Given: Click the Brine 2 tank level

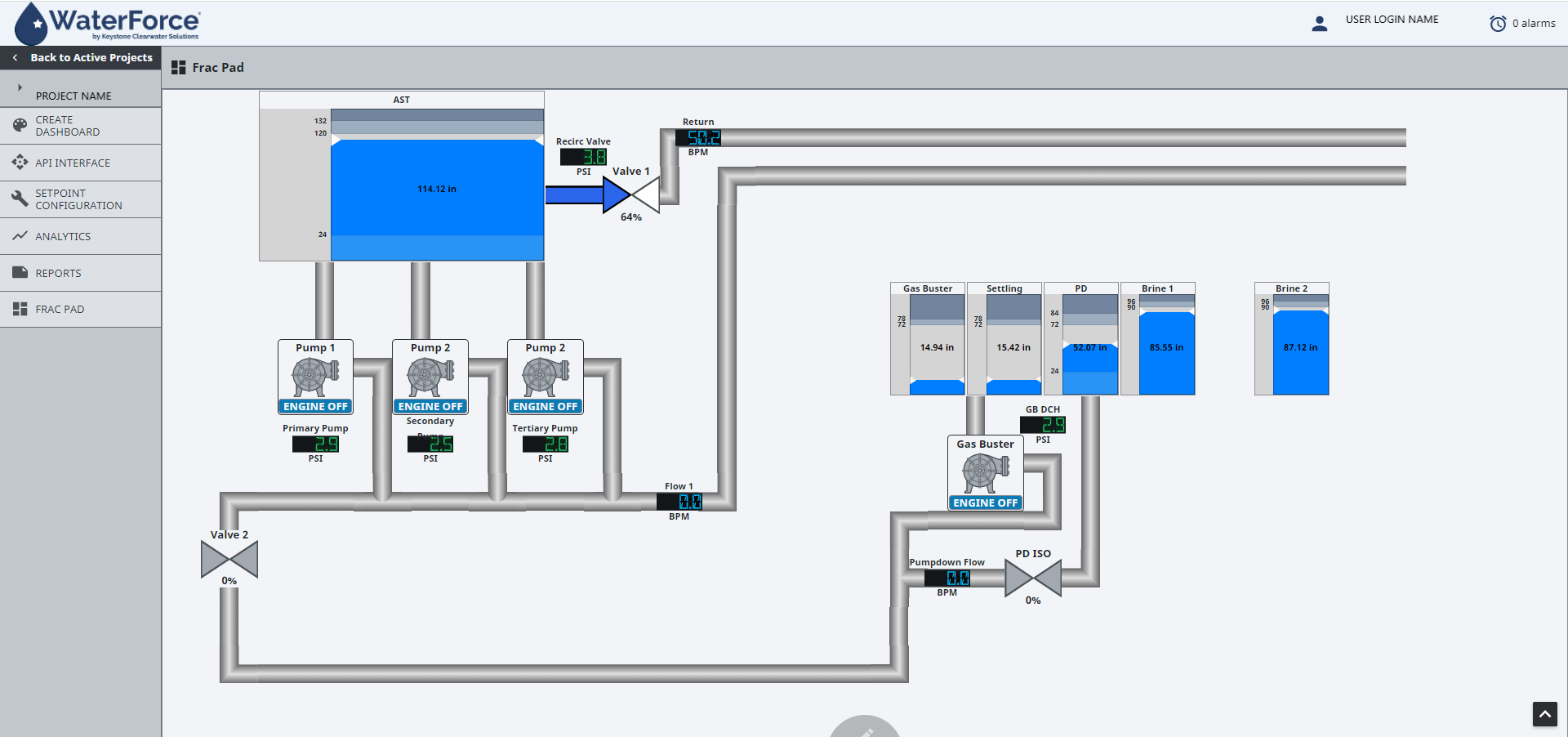Looking at the screenshot, I should 1301,345.
